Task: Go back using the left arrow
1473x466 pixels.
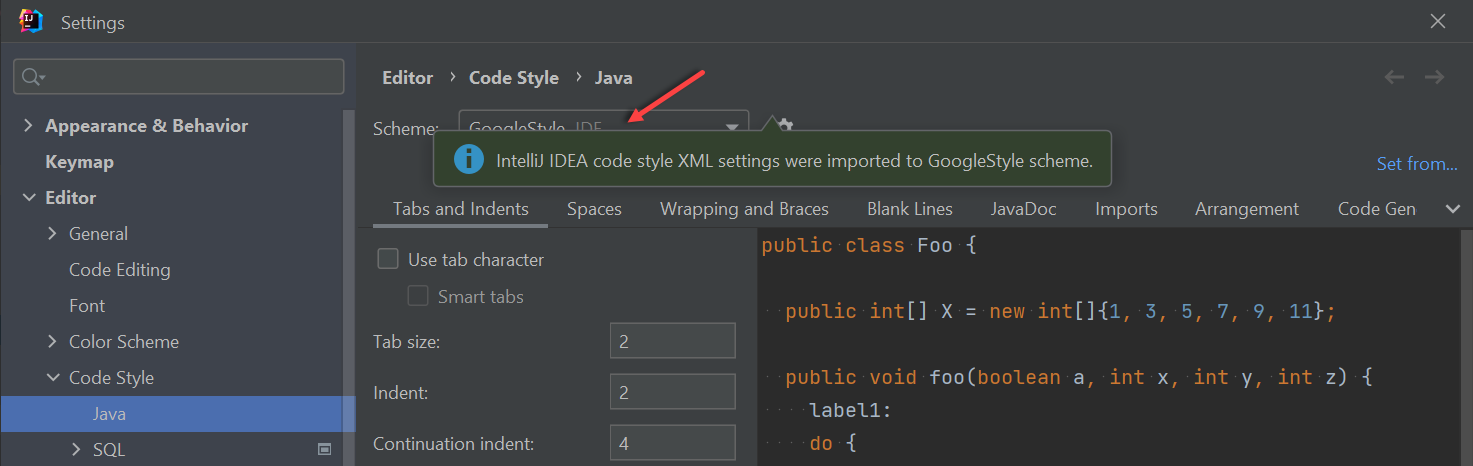Action: (x=1395, y=77)
